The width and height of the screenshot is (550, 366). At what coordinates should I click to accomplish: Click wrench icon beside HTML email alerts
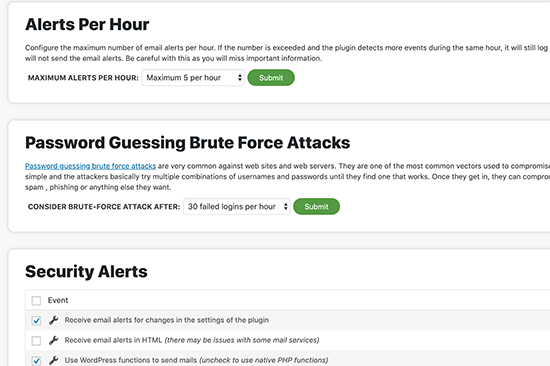[54, 340]
